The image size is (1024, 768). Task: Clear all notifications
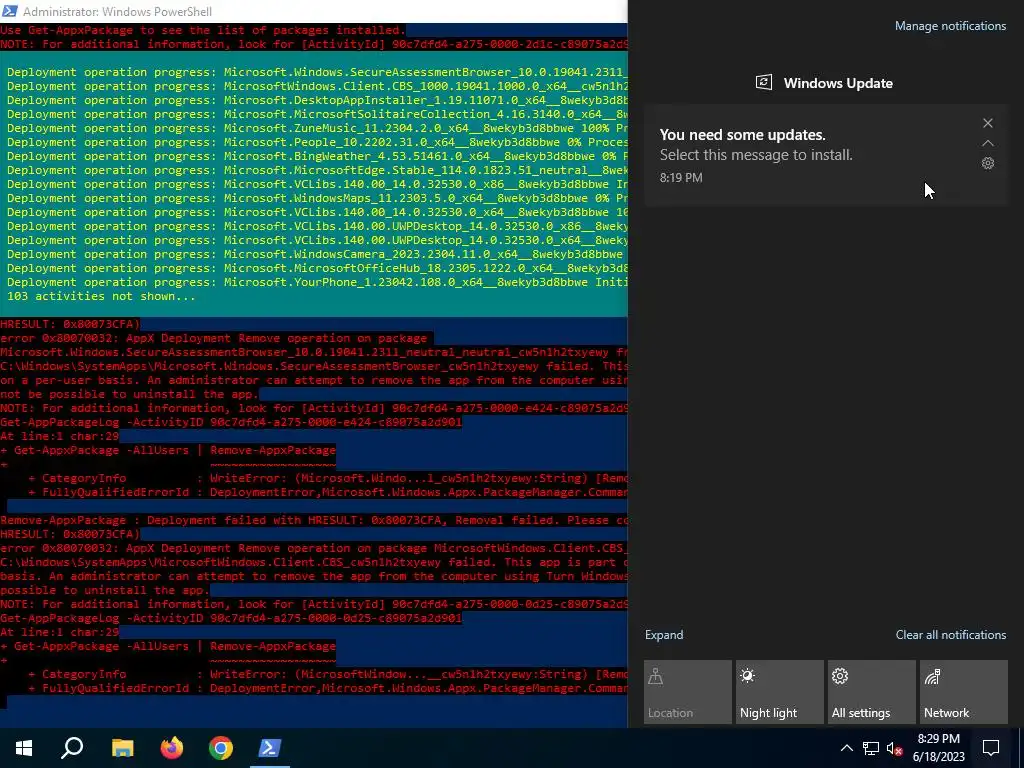[x=950, y=635]
